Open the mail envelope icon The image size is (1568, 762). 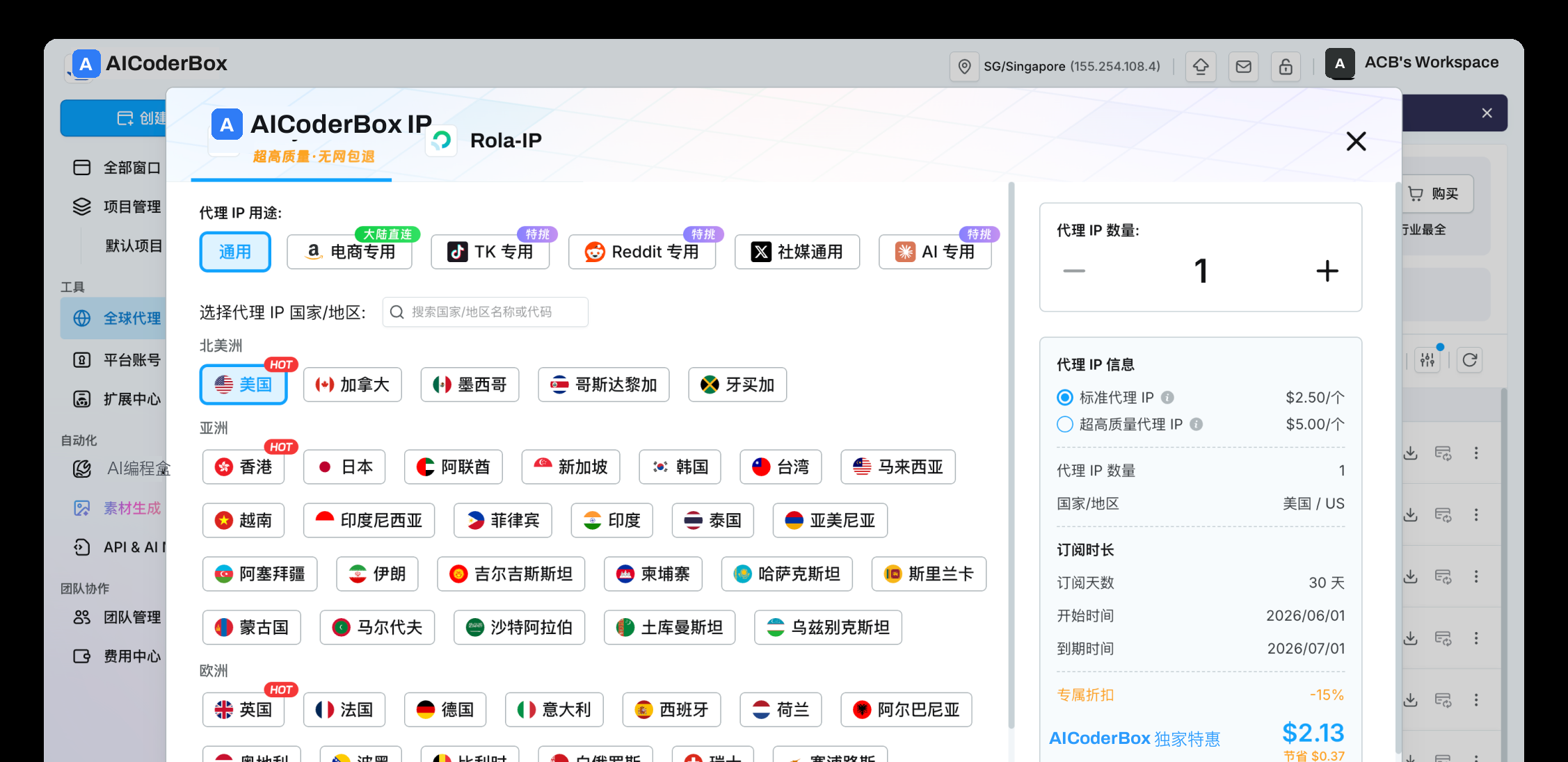click(1243, 67)
